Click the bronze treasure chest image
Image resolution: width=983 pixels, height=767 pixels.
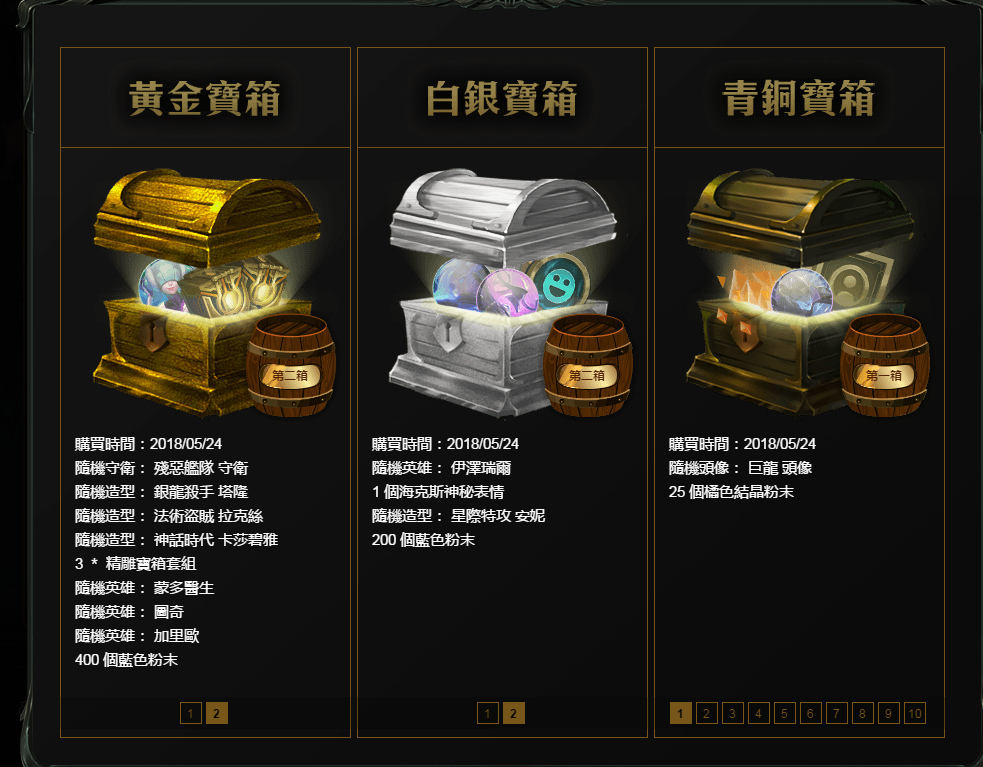(800, 292)
